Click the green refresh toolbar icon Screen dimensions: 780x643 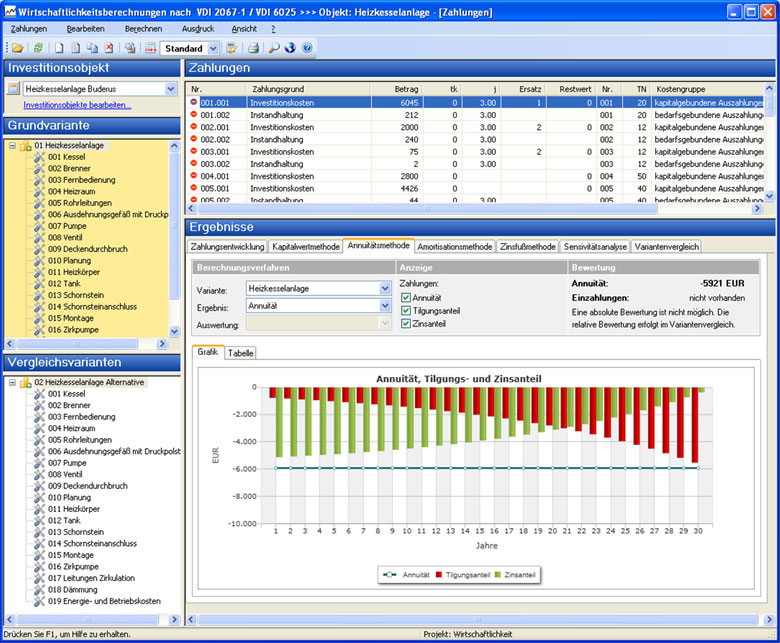(38, 48)
